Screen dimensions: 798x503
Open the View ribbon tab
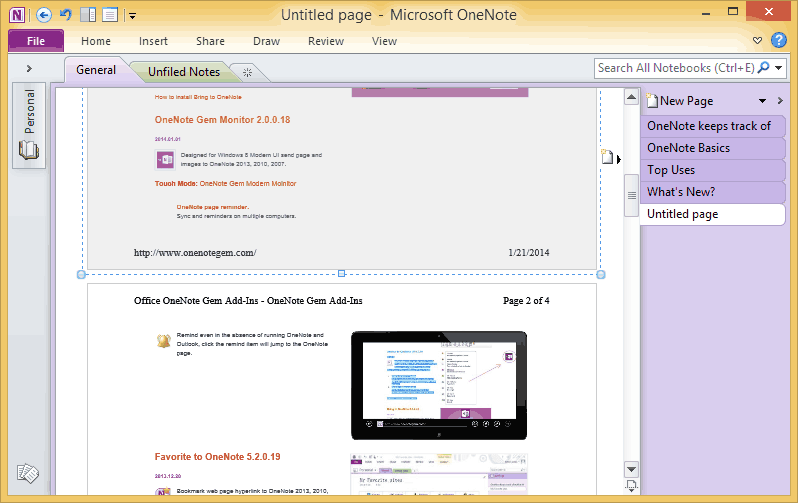tap(384, 41)
